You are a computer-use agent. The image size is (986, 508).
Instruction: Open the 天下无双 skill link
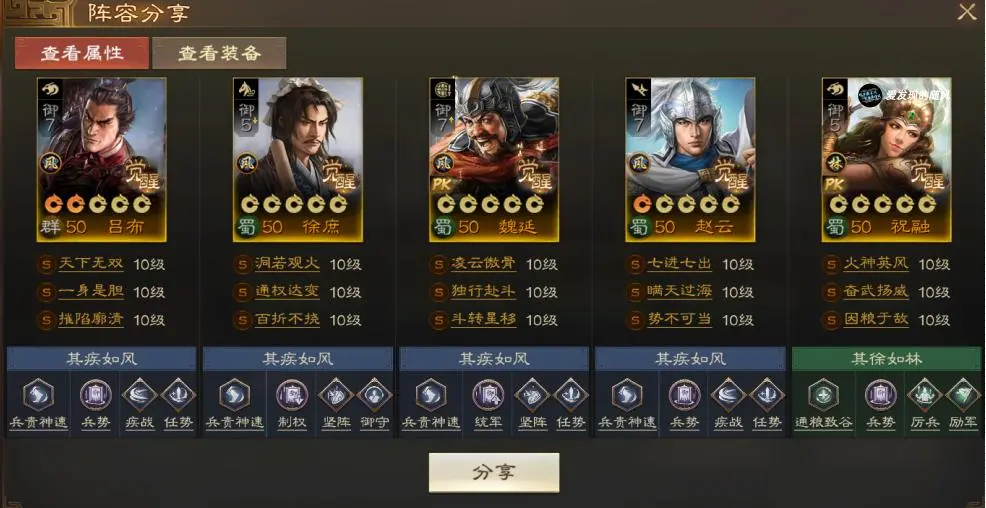click(91, 264)
